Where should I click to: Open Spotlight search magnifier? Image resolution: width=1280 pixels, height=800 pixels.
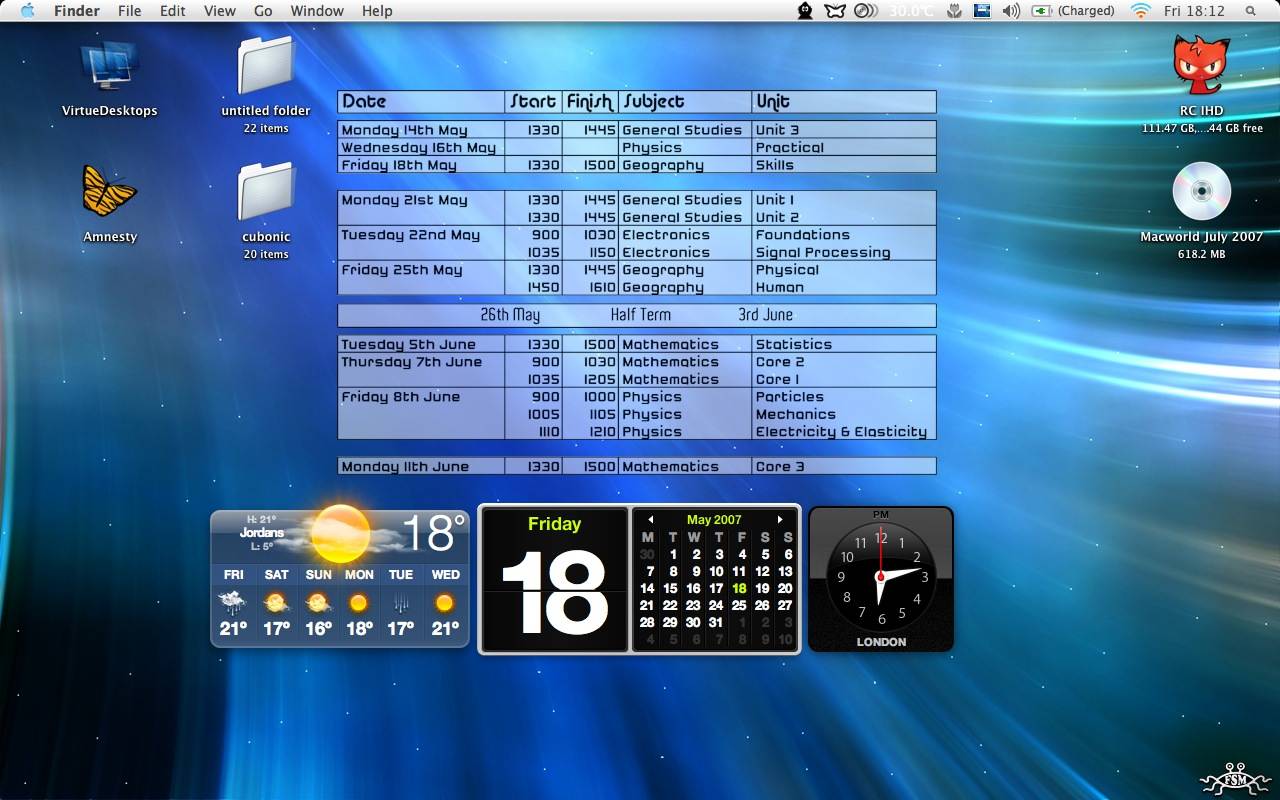point(1251,11)
